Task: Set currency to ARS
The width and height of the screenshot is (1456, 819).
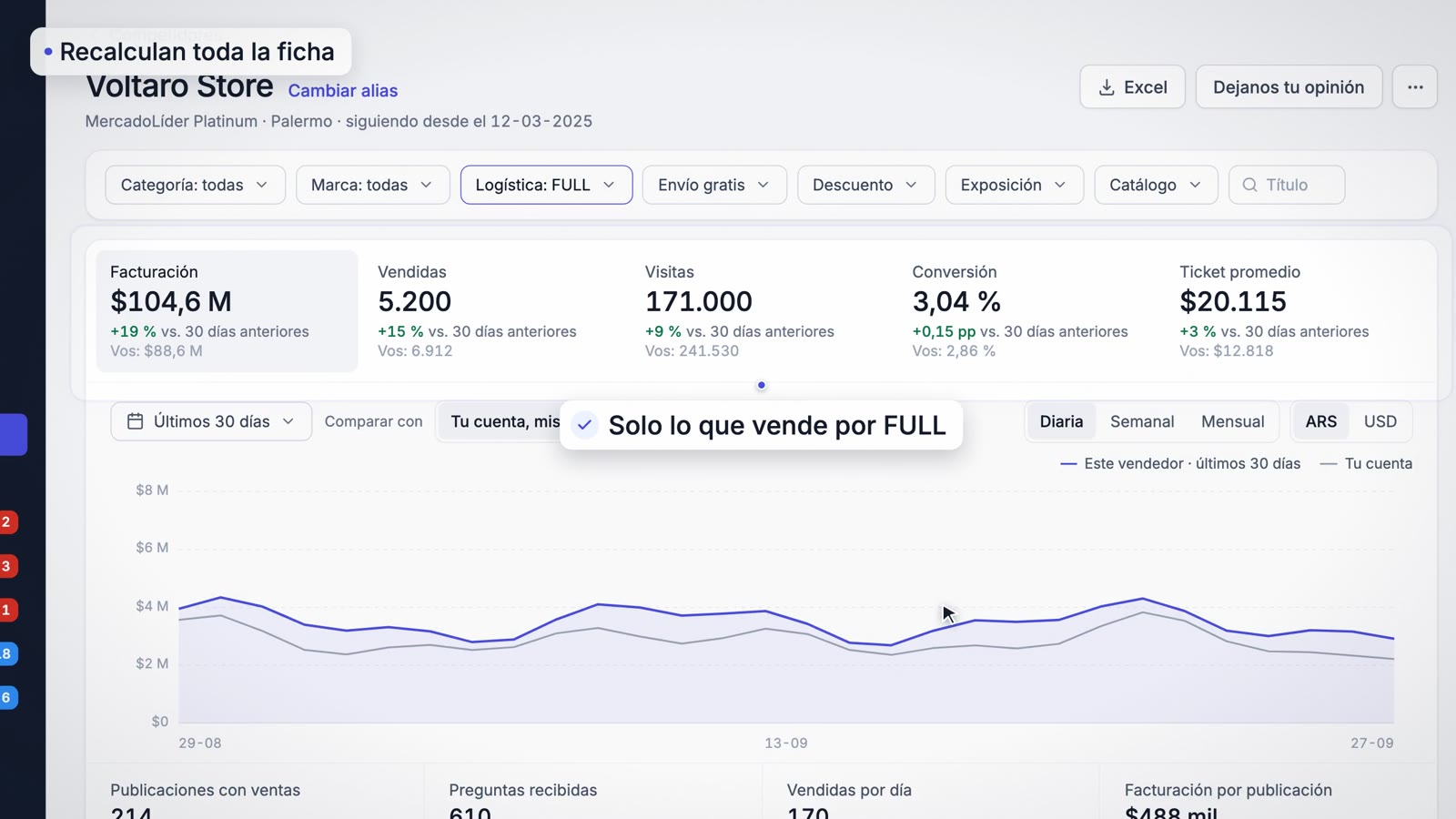Action: (1320, 421)
